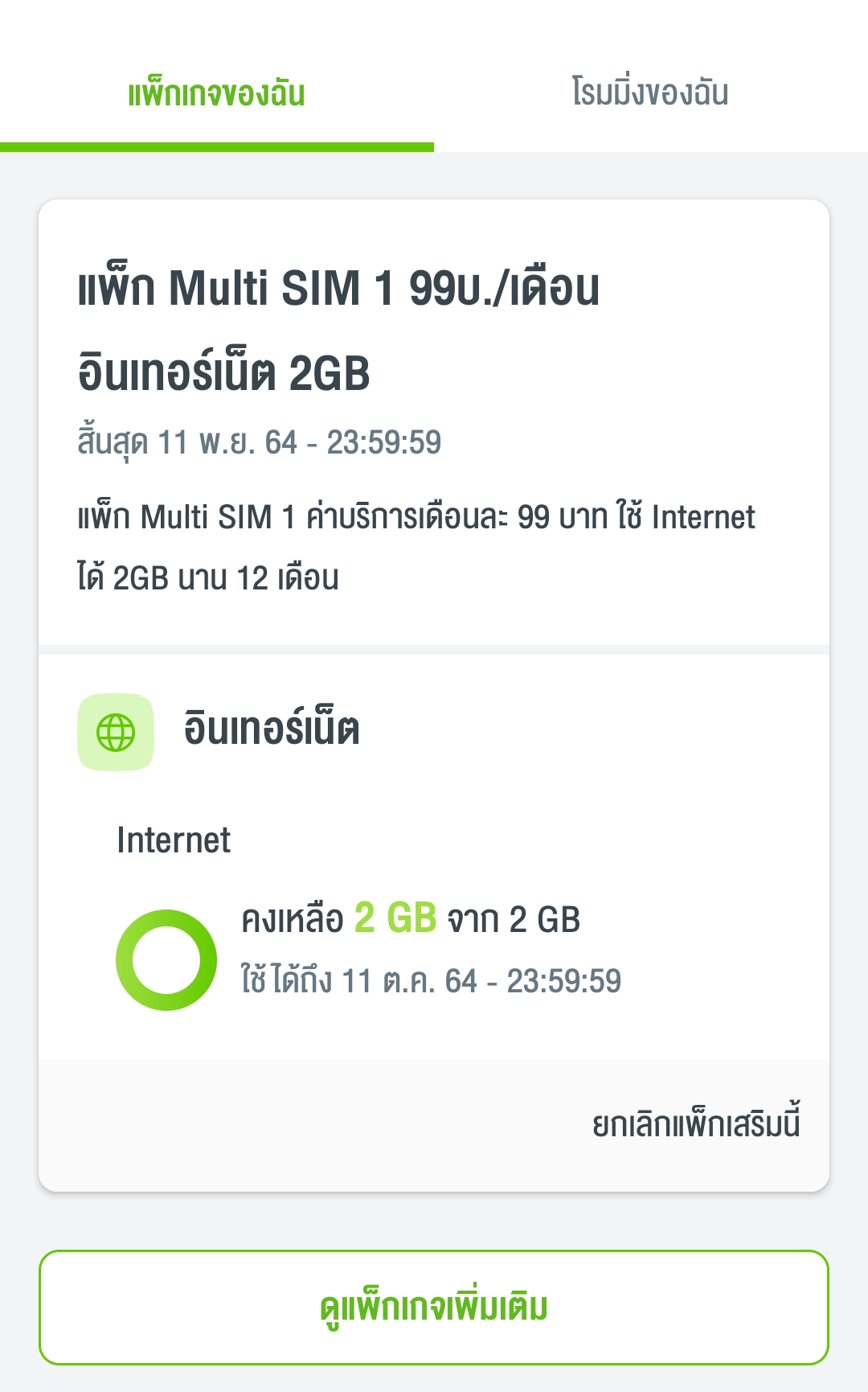This screenshot has height=1392, width=868.
Task: Tap the ใช้ได้ถึง 11 ต.ค. 64 validity line
Action: click(x=432, y=981)
